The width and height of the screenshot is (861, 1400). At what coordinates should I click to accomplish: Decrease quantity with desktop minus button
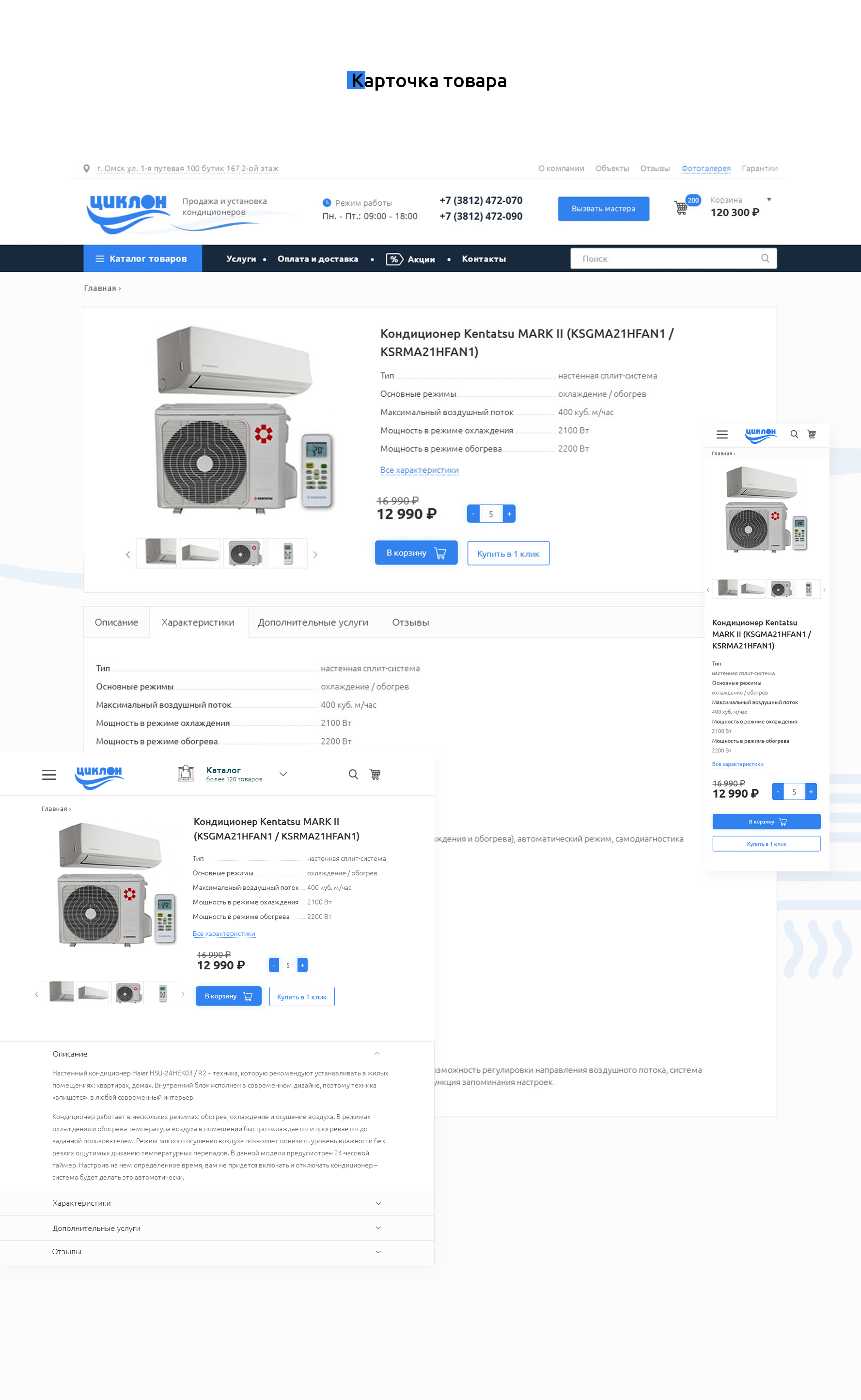tap(472, 513)
